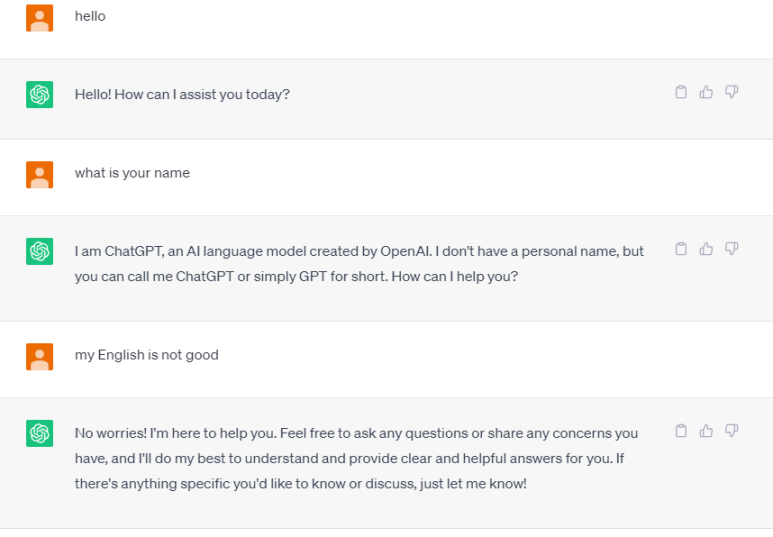The image size is (773, 537).
Task: Click ChatGPT logo next to 'No worries!' message
Action: [x=39, y=433]
